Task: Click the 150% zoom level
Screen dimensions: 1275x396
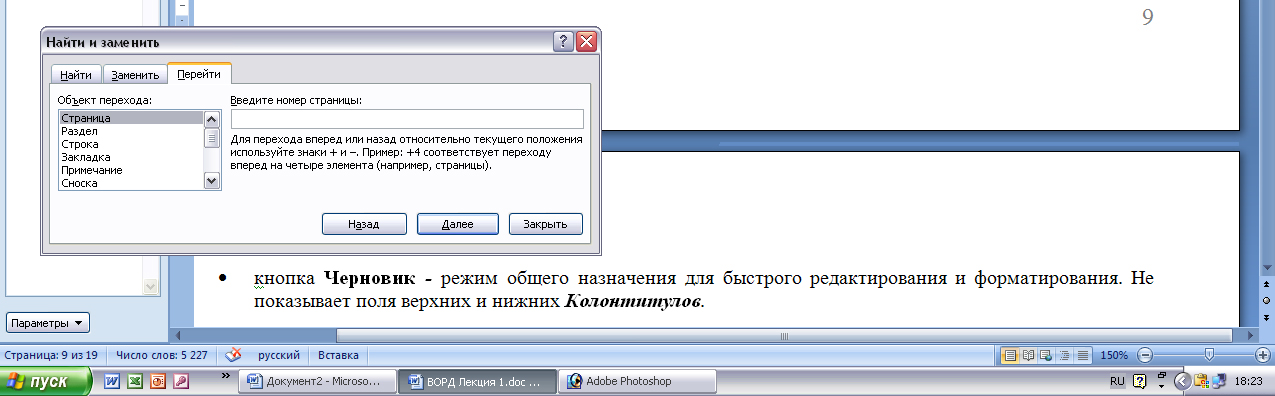Action: [x=1114, y=355]
